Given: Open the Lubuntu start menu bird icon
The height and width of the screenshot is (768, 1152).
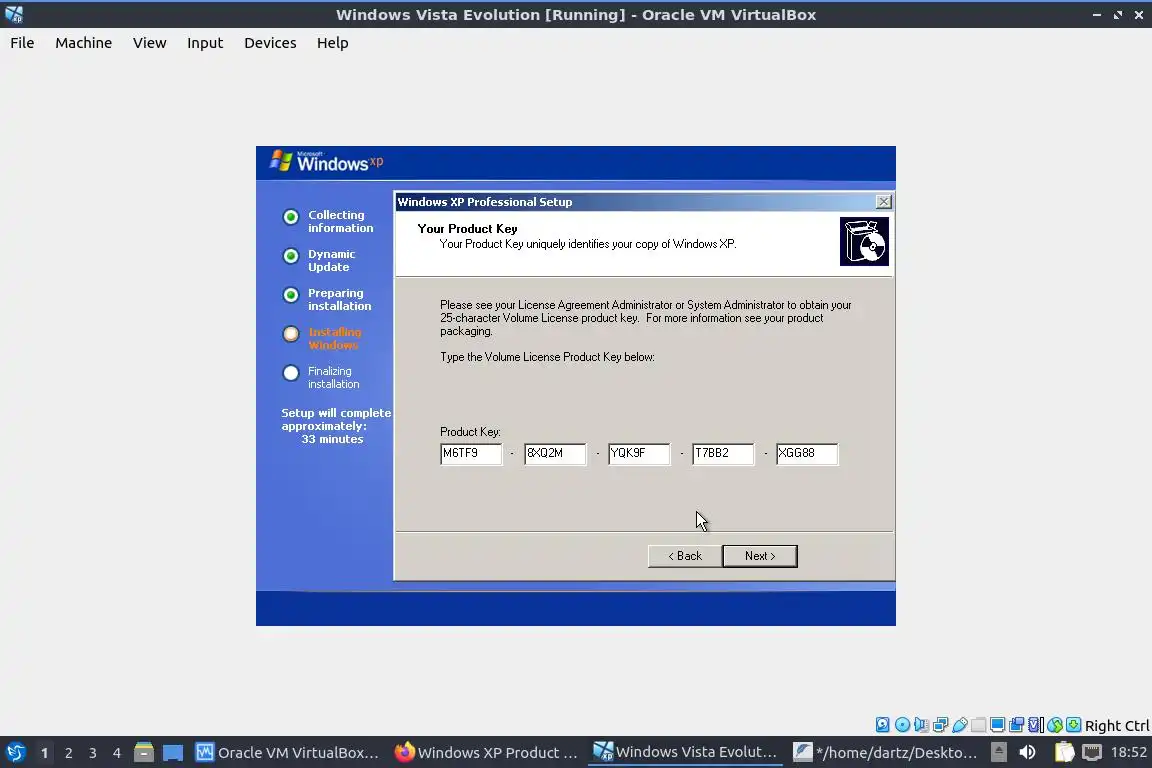Looking at the screenshot, I should [15, 752].
